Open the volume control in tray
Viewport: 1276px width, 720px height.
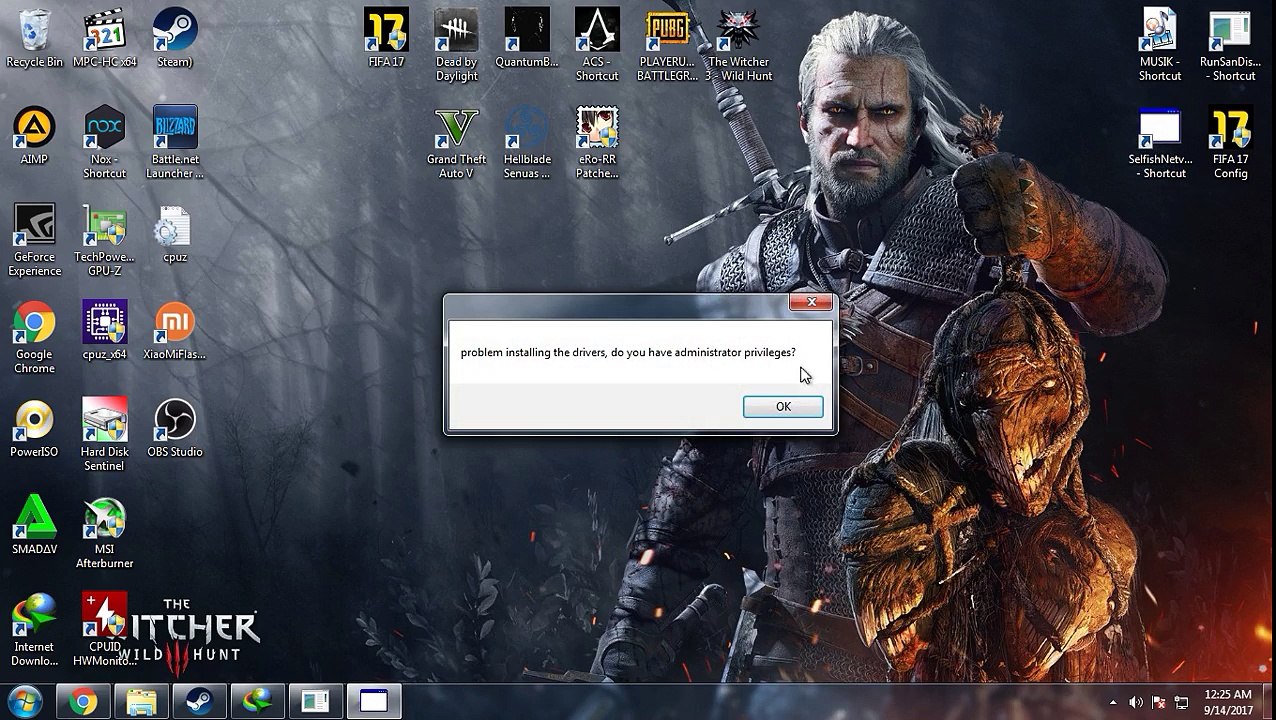1136,703
